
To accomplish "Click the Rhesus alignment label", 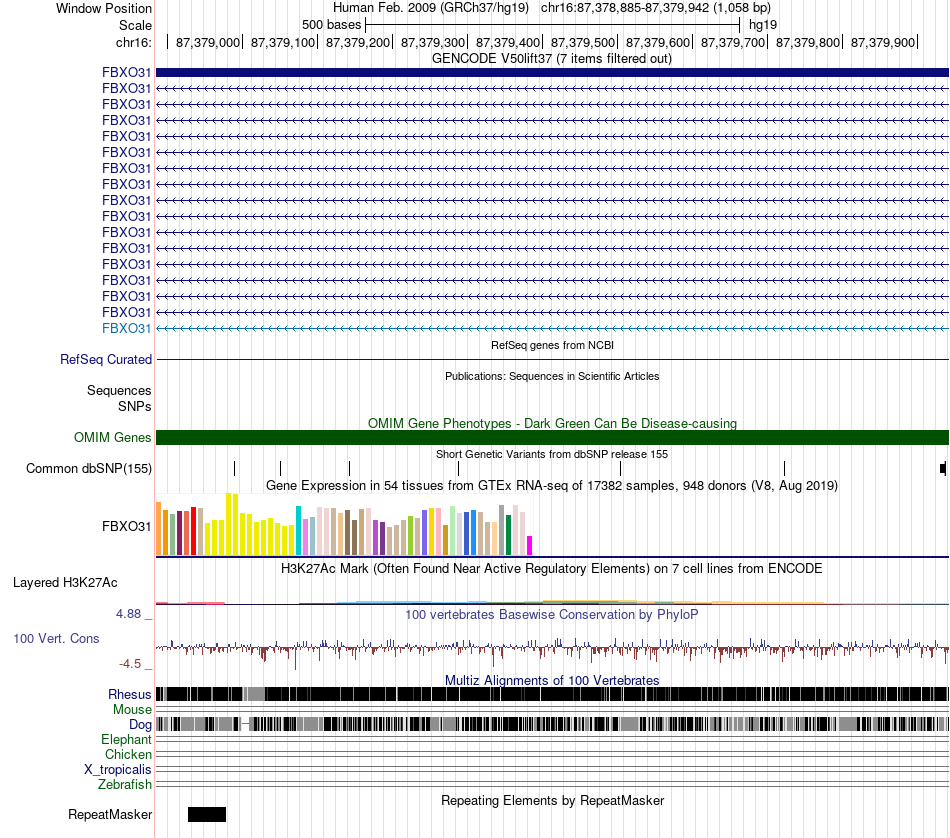I will (130, 694).
